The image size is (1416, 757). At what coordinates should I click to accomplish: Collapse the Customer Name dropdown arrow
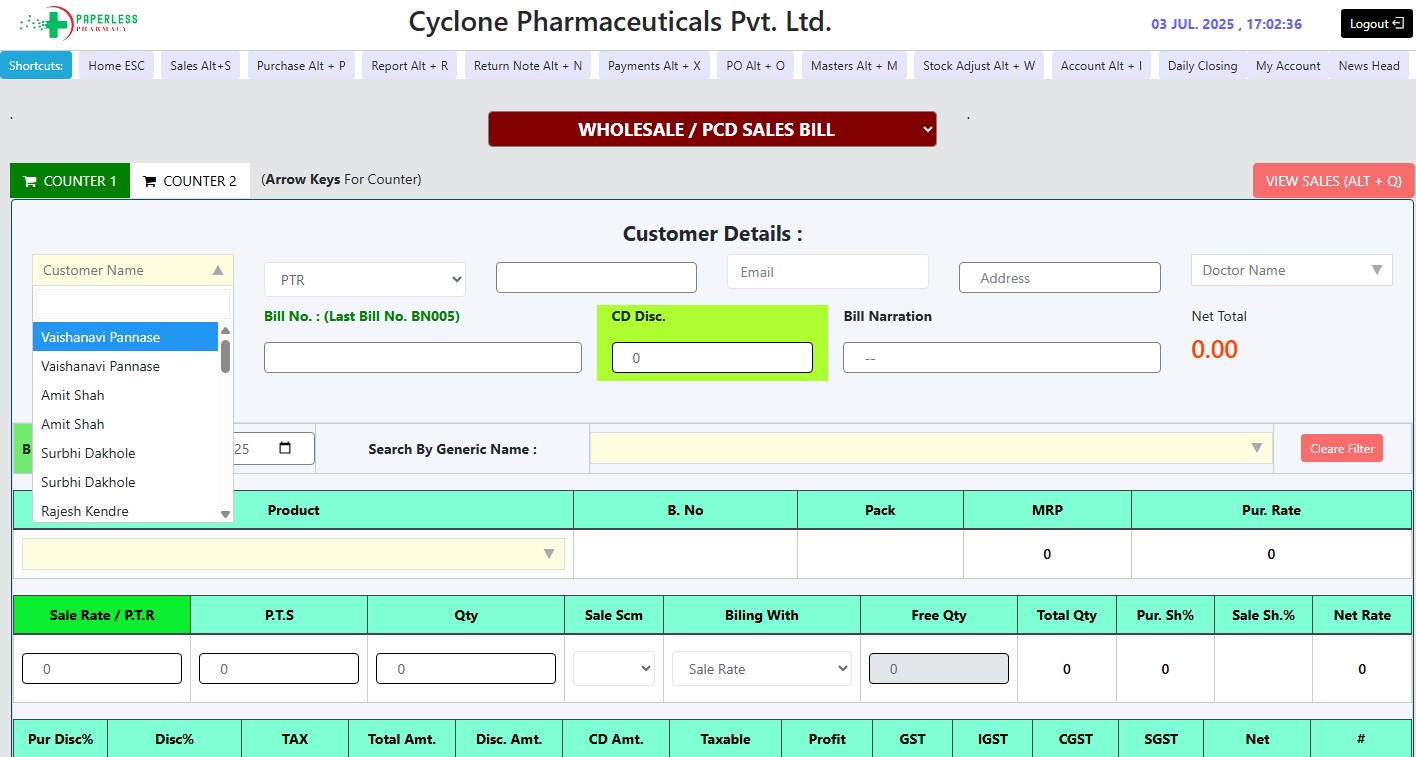coord(217,270)
